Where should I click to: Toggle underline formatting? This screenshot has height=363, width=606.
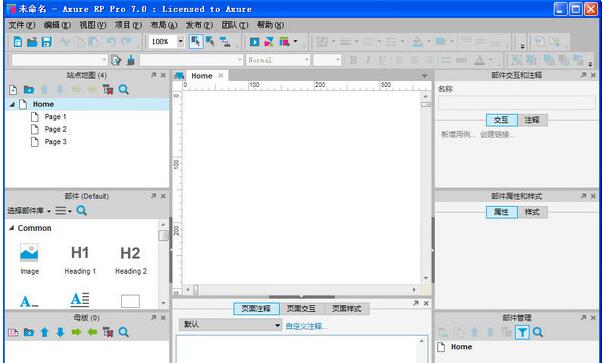tap(382, 60)
